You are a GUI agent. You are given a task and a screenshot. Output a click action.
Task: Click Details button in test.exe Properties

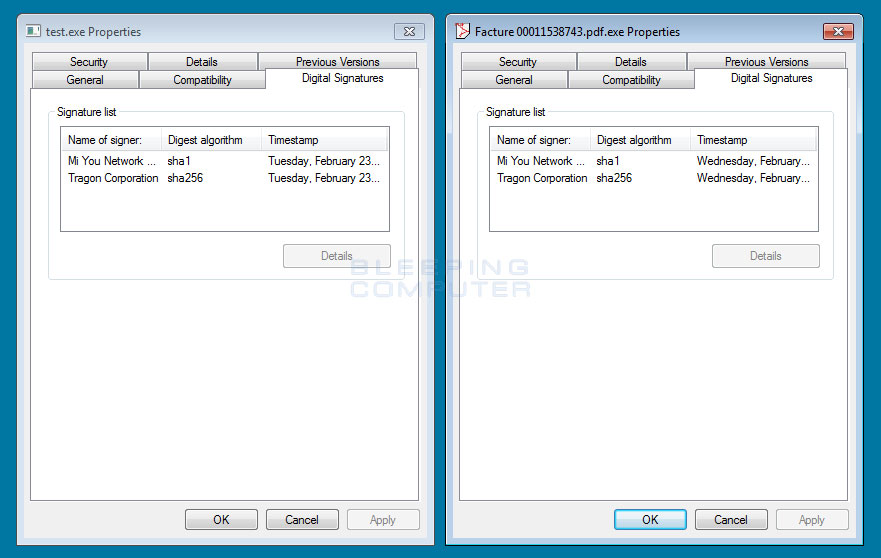[x=337, y=256]
